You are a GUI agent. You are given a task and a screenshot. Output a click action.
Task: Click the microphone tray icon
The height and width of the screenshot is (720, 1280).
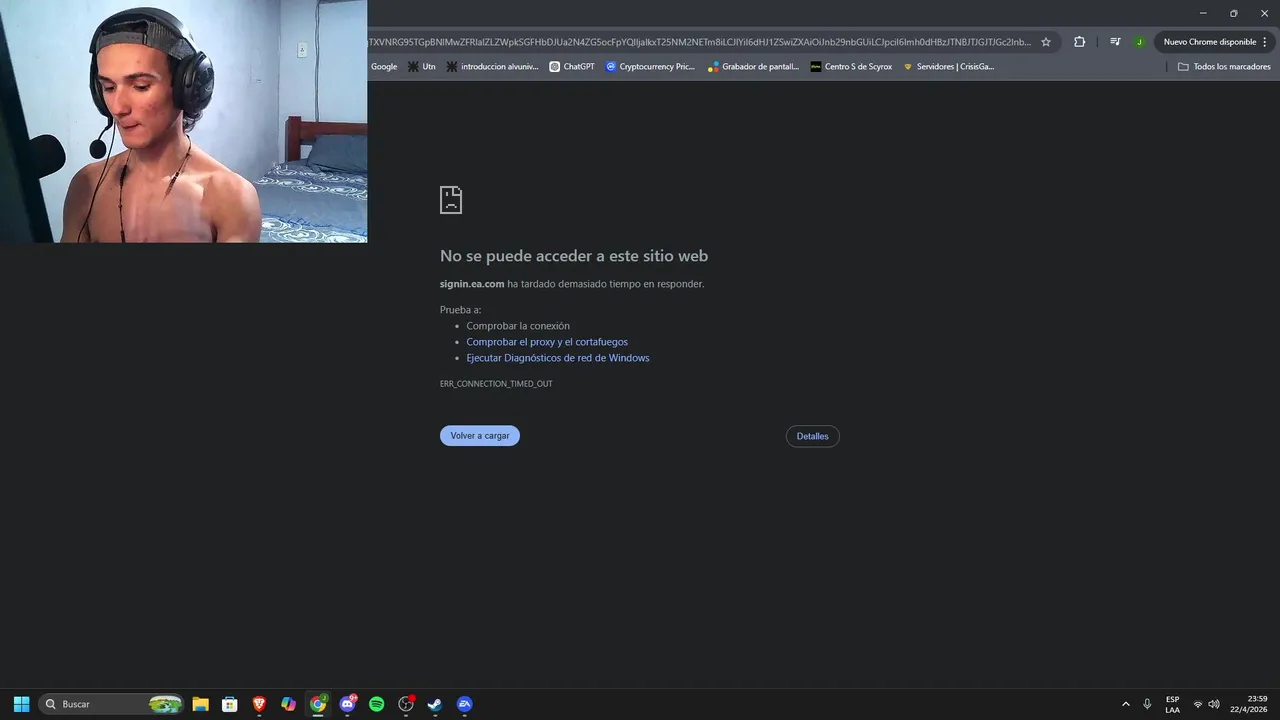pyautogui.click(x=1147, y=704)
